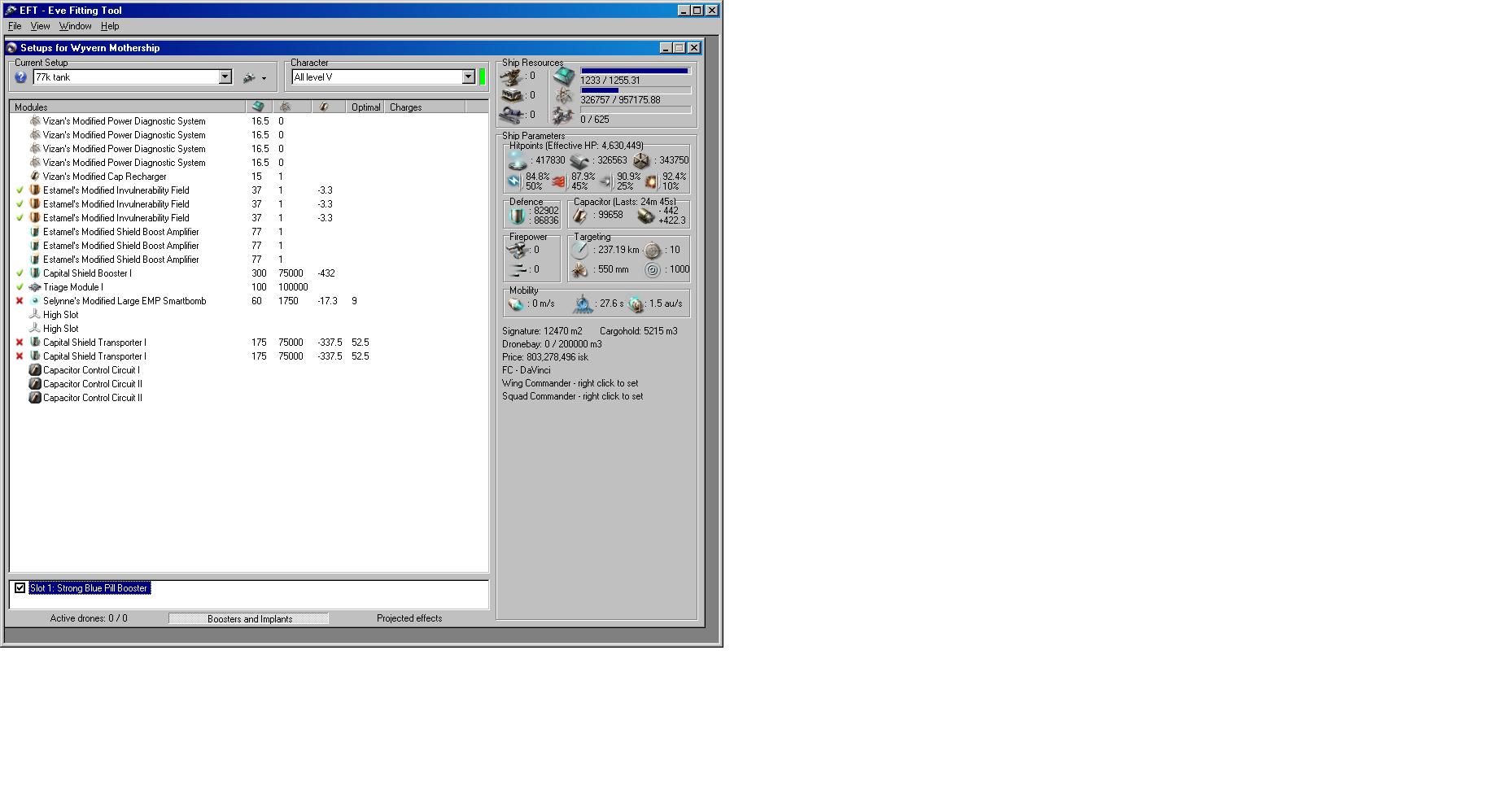Open the Window menu
The image size is (1512, 803).
[x=75, y=26]
